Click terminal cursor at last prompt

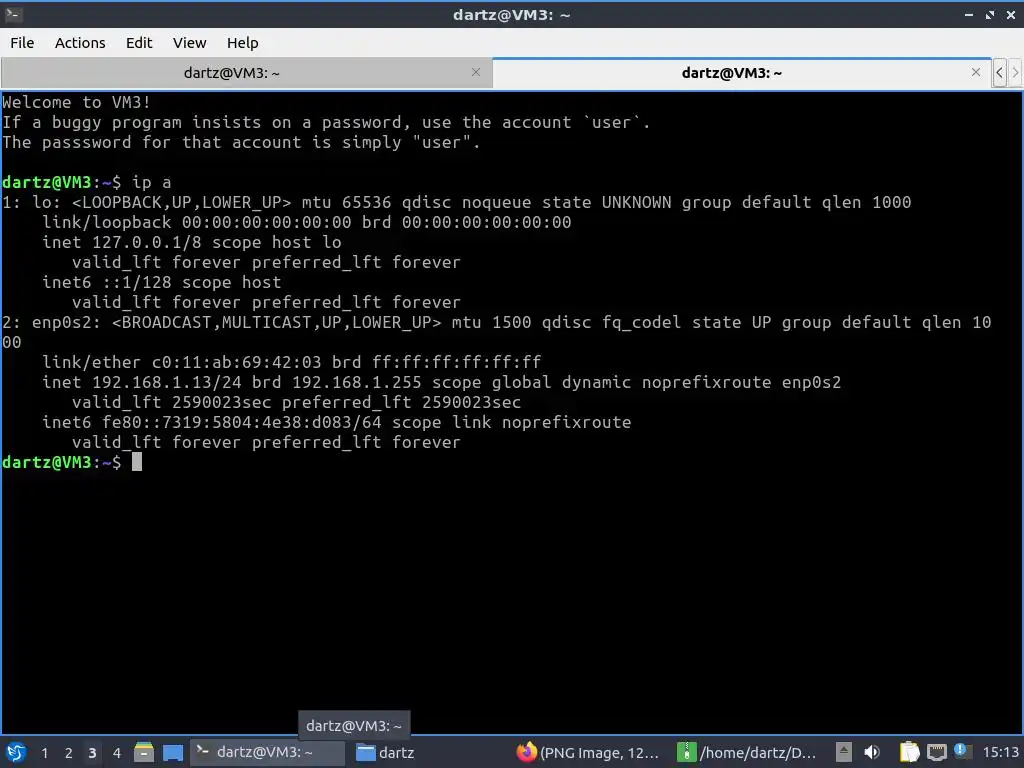pyautogui.click(x=136, y=462)
